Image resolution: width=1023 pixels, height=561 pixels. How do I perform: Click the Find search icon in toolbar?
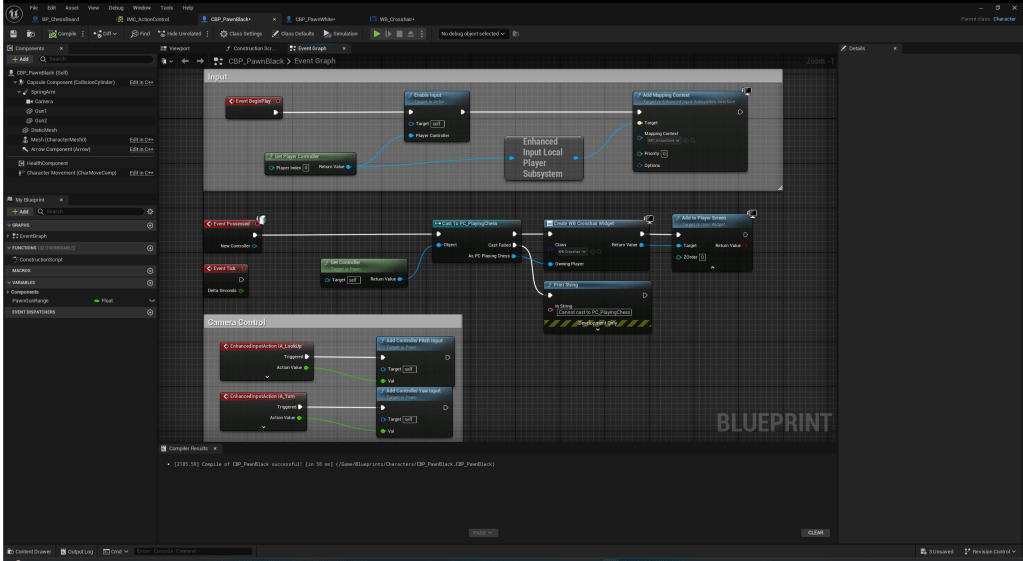point(139,33)
